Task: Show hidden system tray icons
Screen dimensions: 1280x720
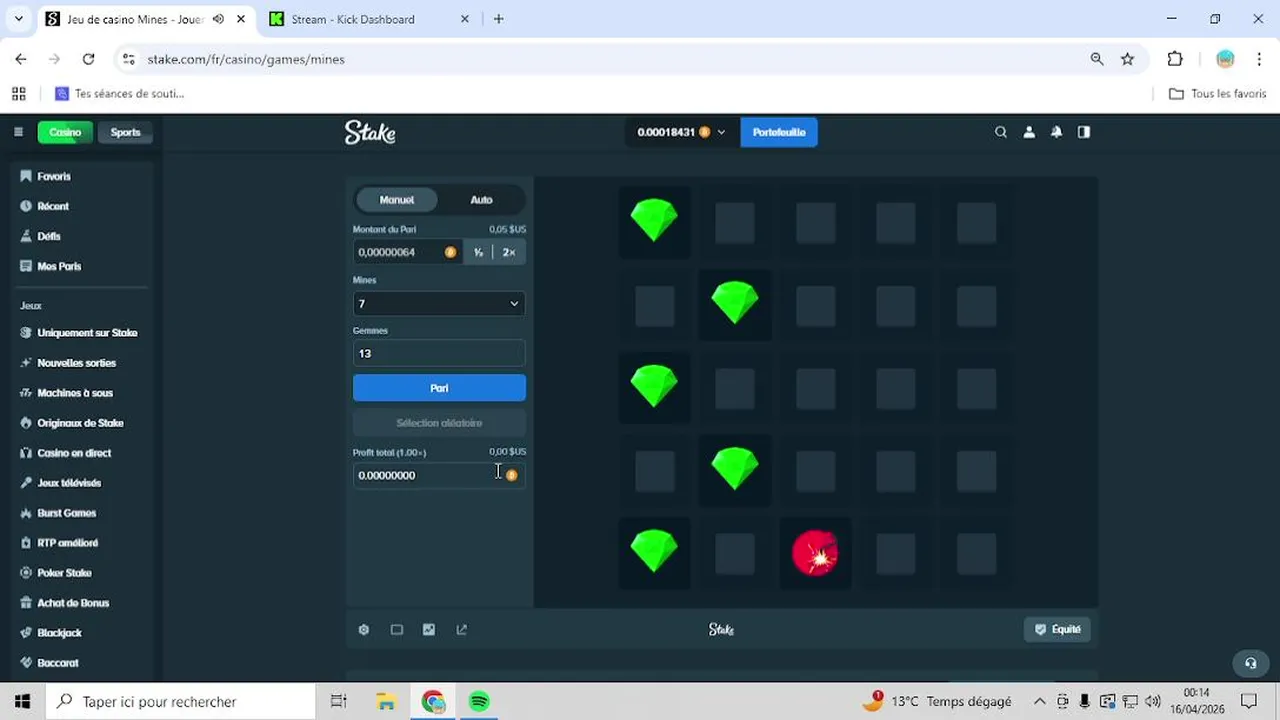Action: click(1040, 702)
